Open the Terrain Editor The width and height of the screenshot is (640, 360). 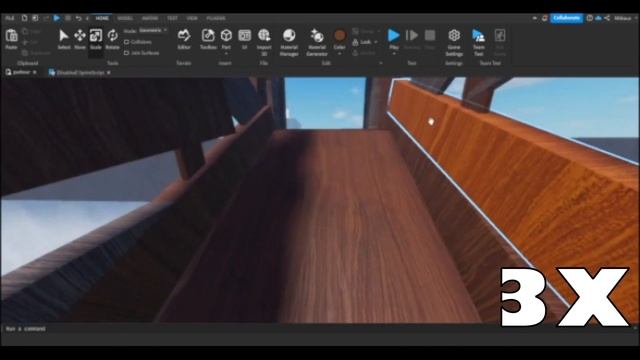(x=184, y=36)
